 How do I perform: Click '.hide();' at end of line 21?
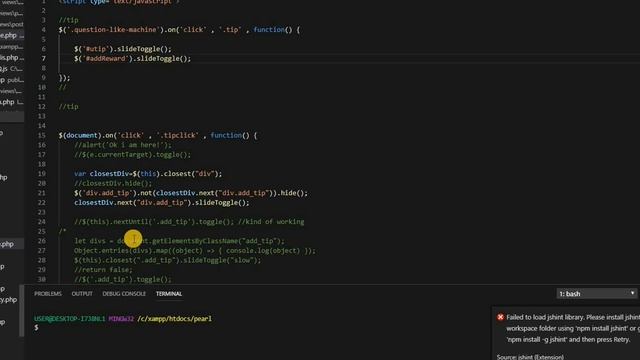(293, 193)
